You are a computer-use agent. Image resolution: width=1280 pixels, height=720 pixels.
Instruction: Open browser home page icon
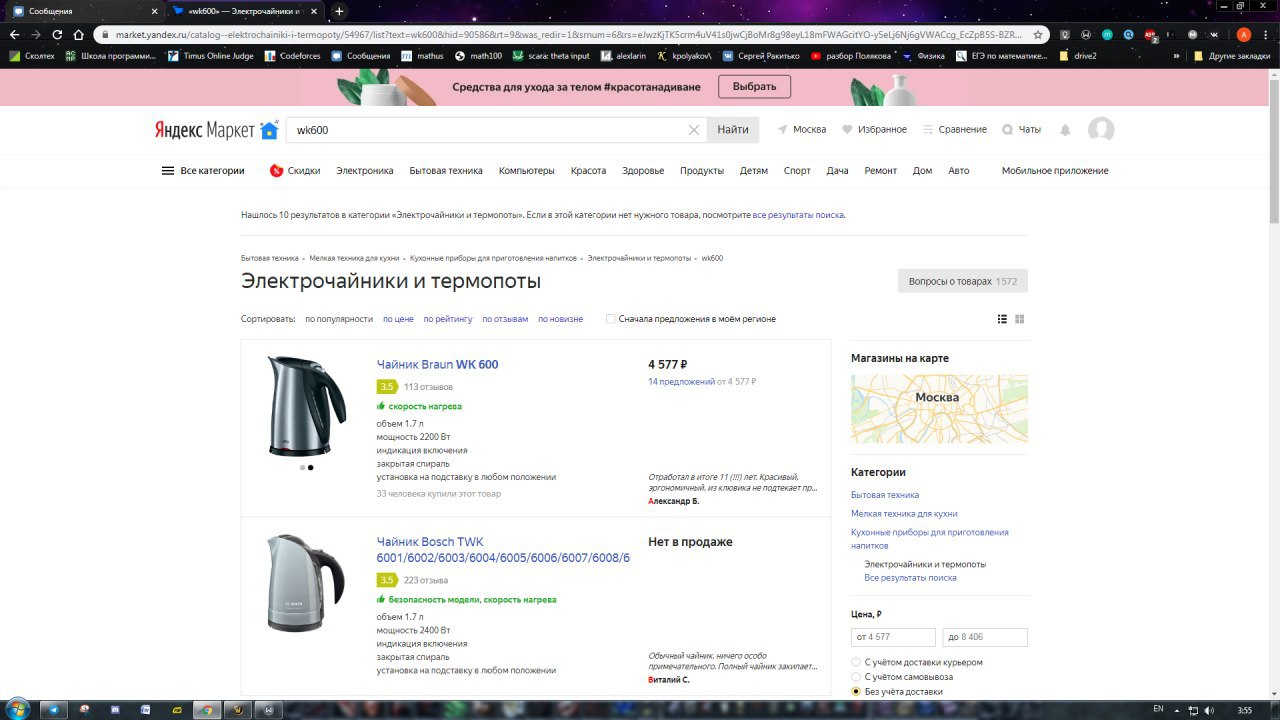tap(79, 34)
